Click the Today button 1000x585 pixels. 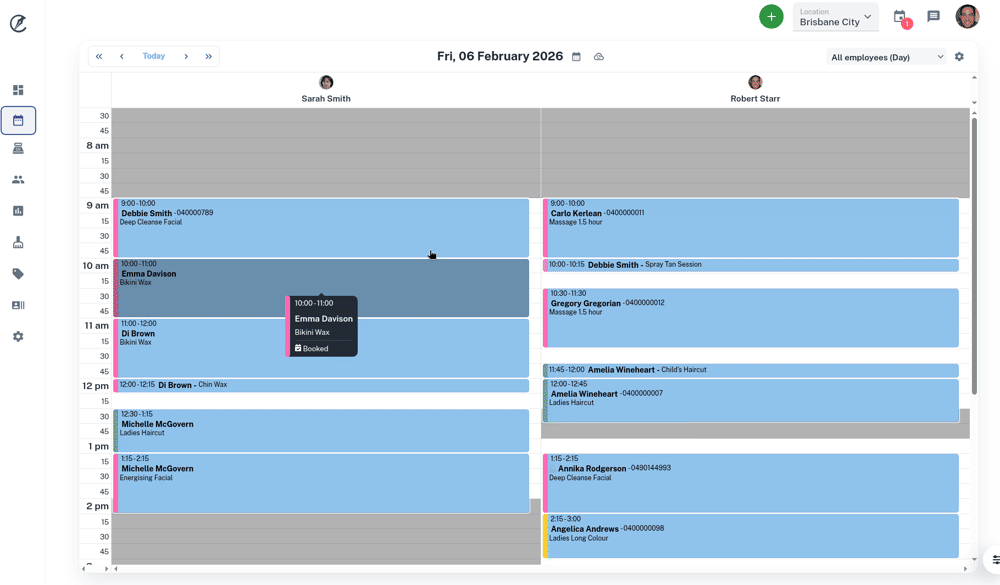pyautogui.click(x=154, y=57)
